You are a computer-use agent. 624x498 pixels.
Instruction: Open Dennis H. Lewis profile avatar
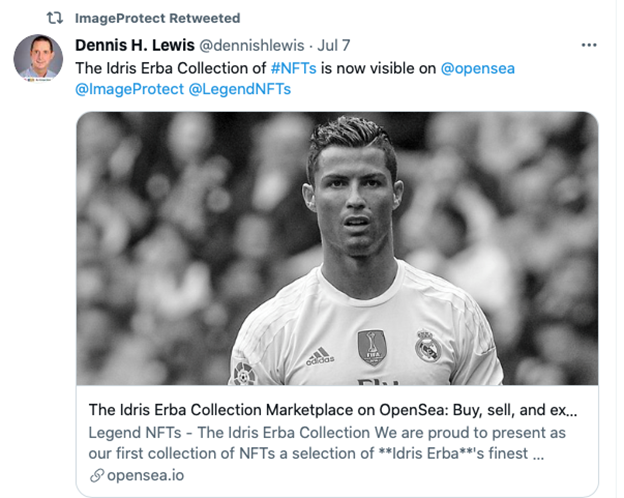(x=38, y=58)
